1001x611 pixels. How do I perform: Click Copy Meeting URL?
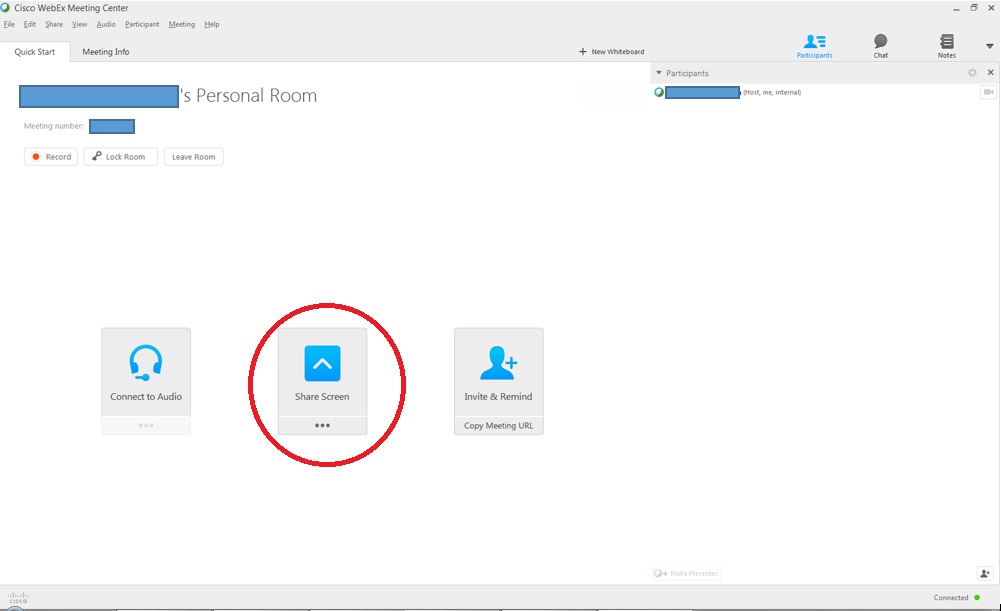tap(499, 426)
